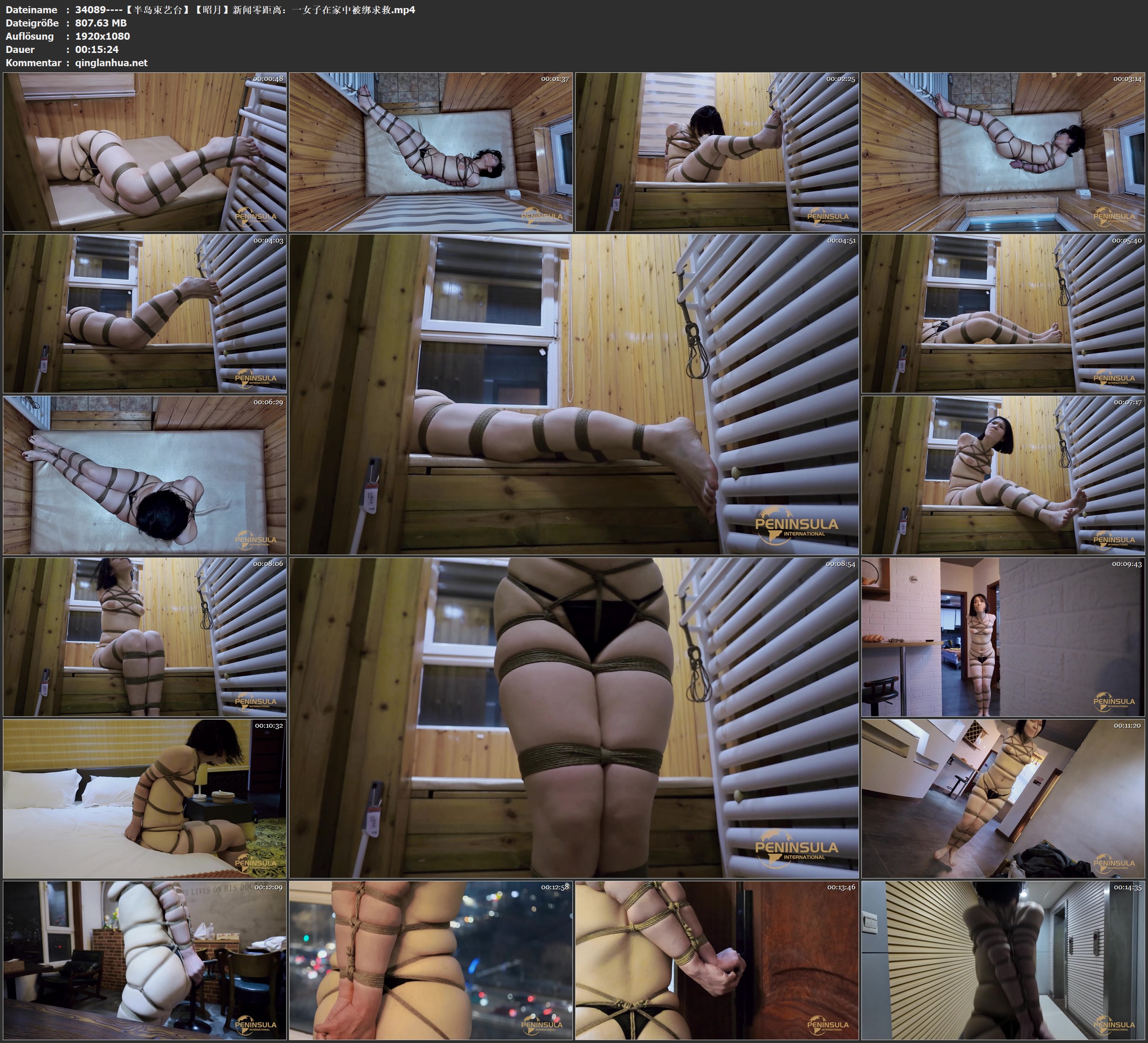Image resolution: width=1148 pixels, height=1043 pixels.
Task: Select the large frame at 00:04:51
Action: click(x=573, y=394)
